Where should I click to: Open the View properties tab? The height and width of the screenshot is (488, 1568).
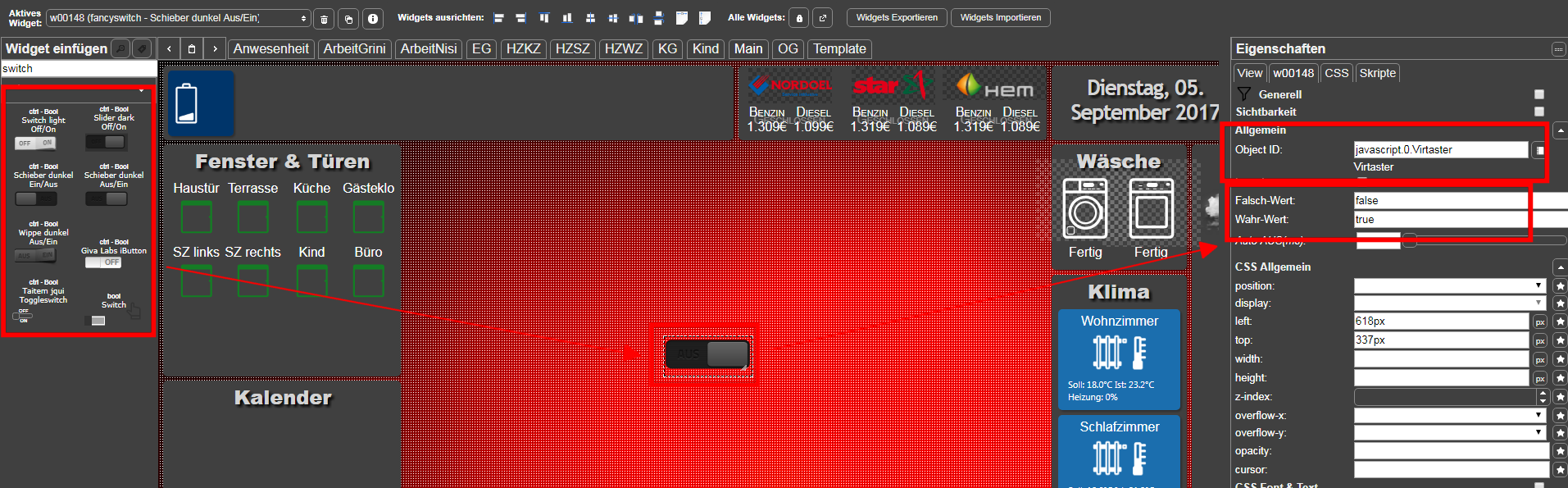[x=1250, y=73]
